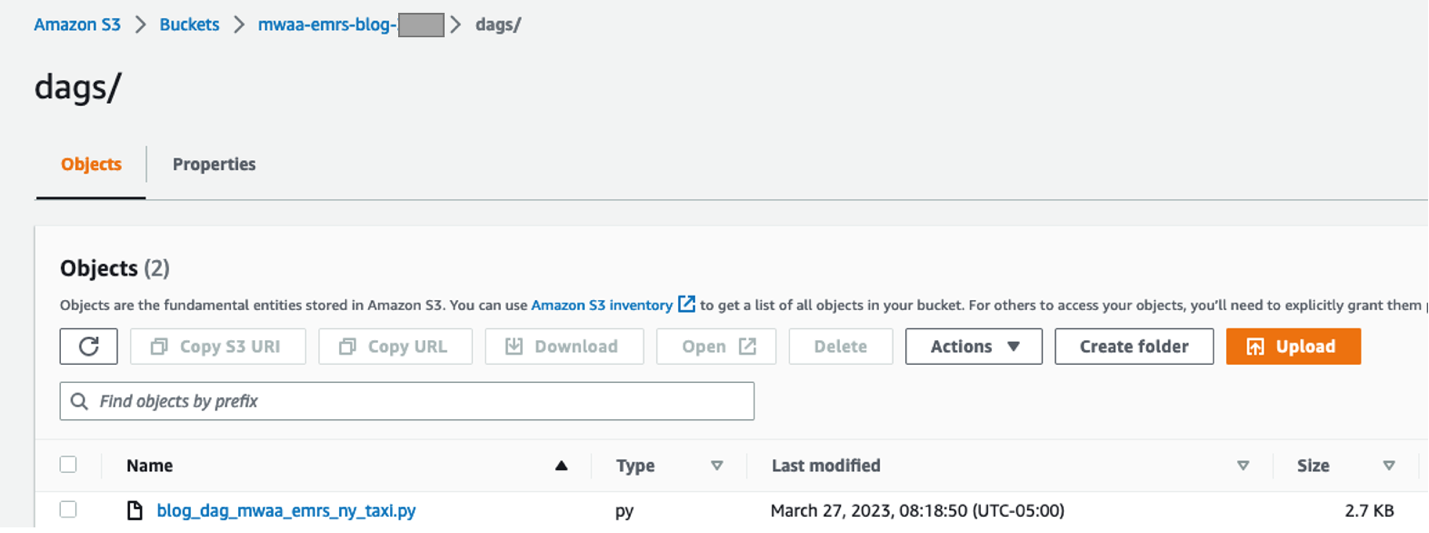
Task: Sort by Last modified column arrow
Action: pos(1243,466)
